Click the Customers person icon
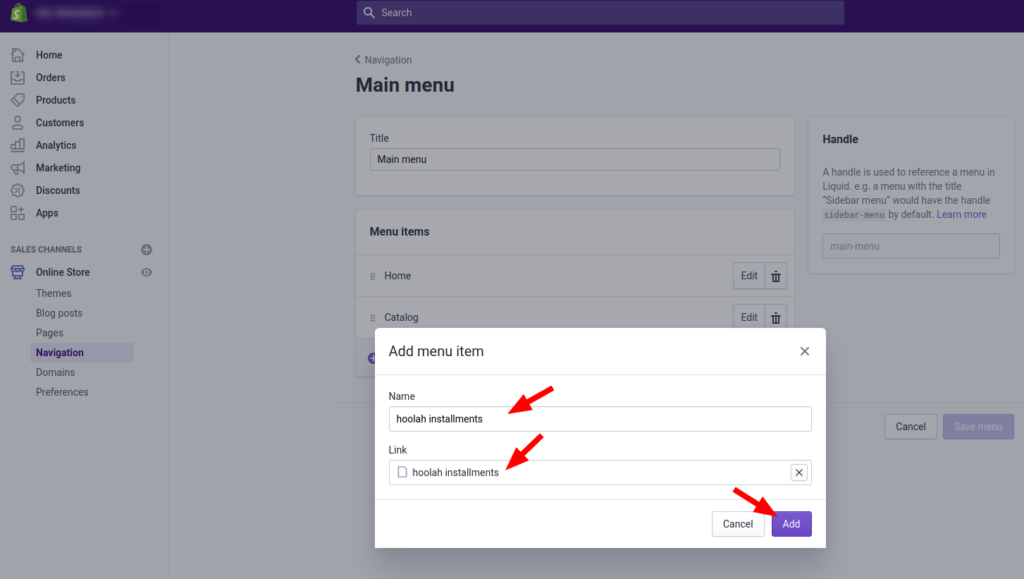Screen dimensions: 1024x579 point(18,123)
